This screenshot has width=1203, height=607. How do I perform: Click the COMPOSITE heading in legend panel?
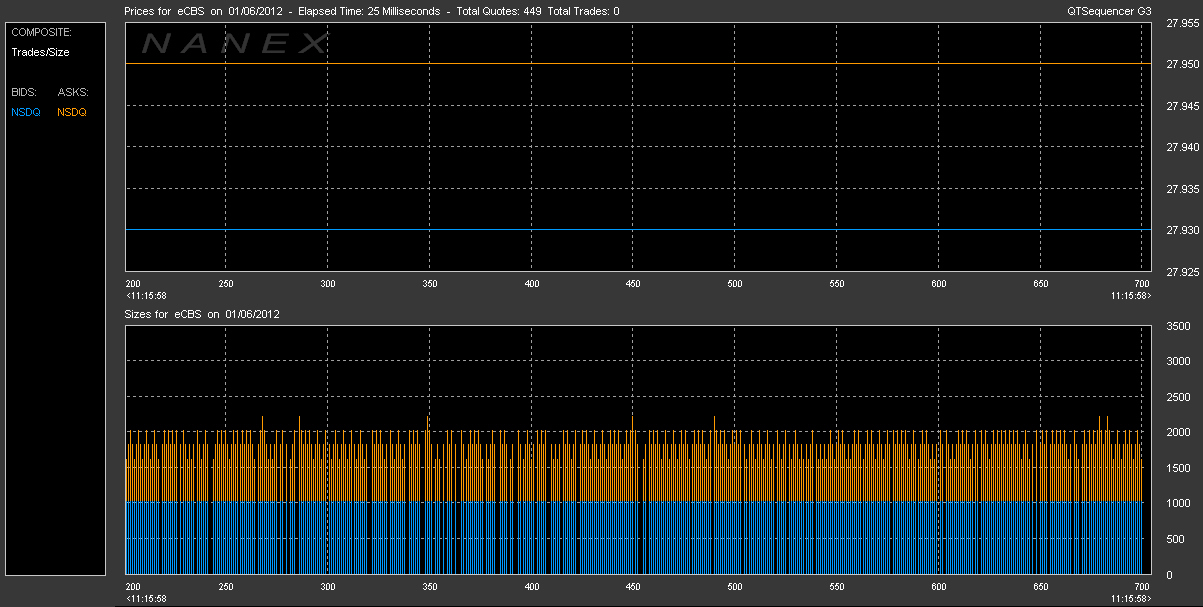(x=41, y=32)
